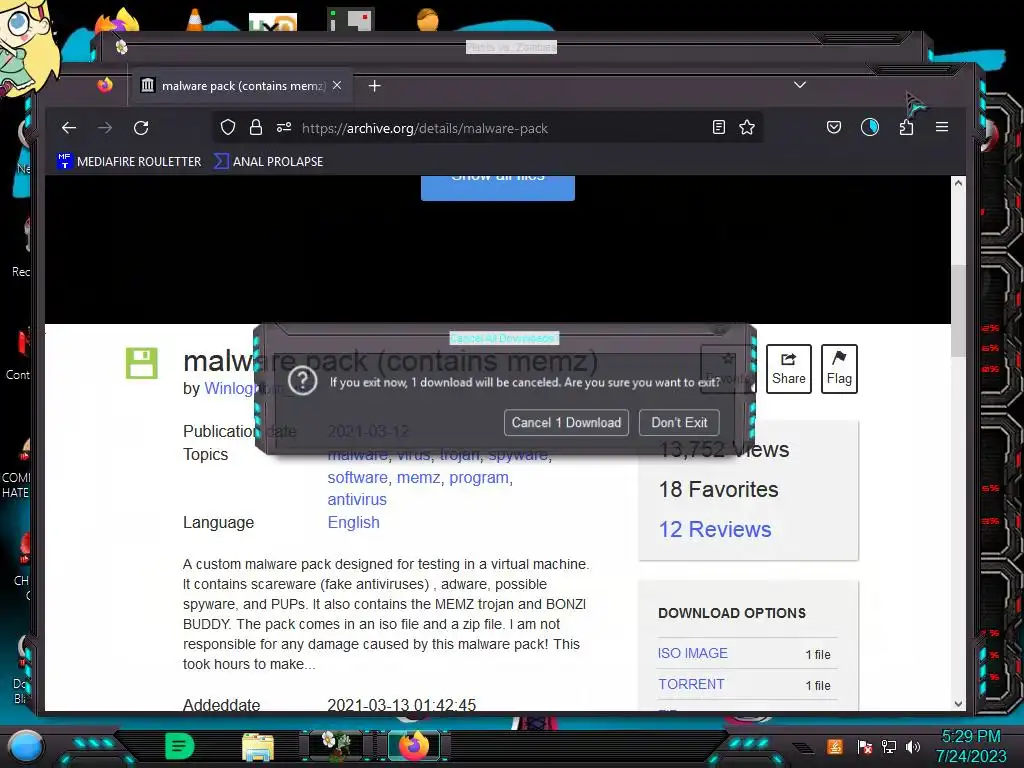
Task: Open the network tray icon
Action: (x=889, y=746)
